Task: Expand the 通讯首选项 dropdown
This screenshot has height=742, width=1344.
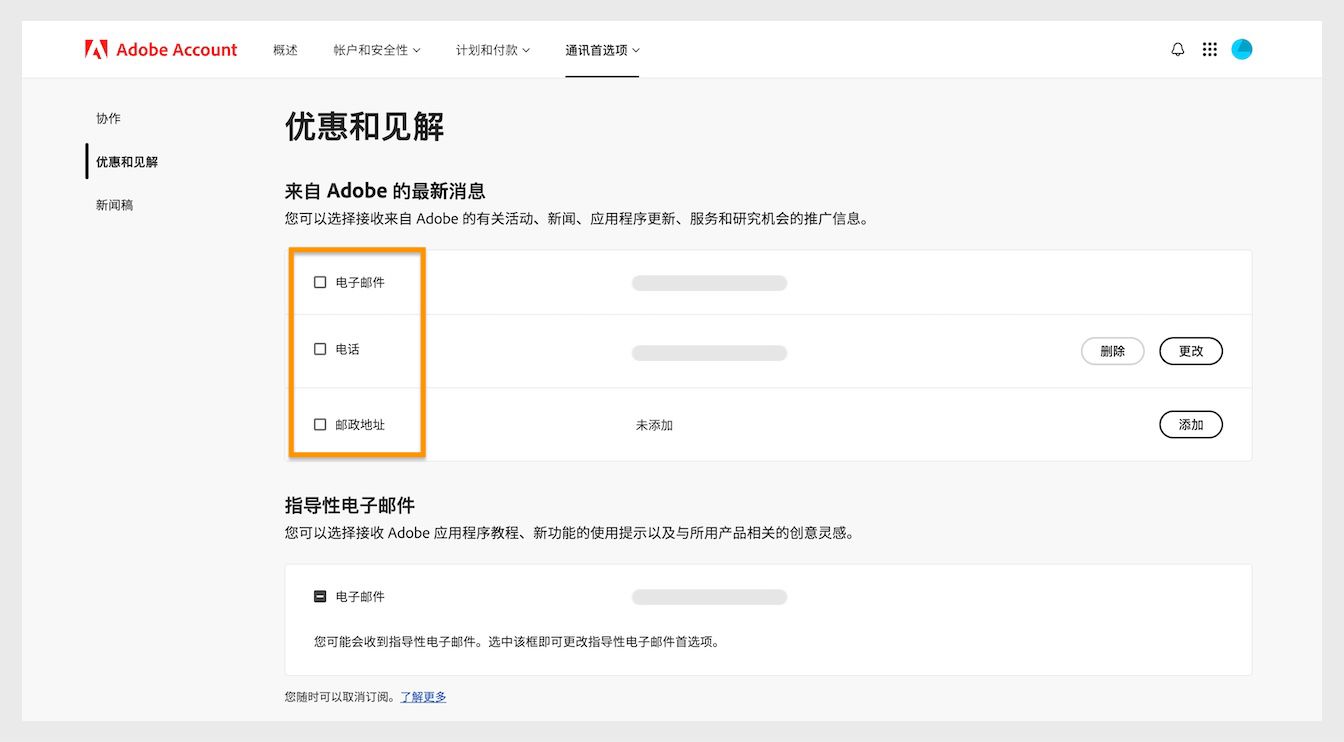Action: pyautogui.click(x=601, y=48)
